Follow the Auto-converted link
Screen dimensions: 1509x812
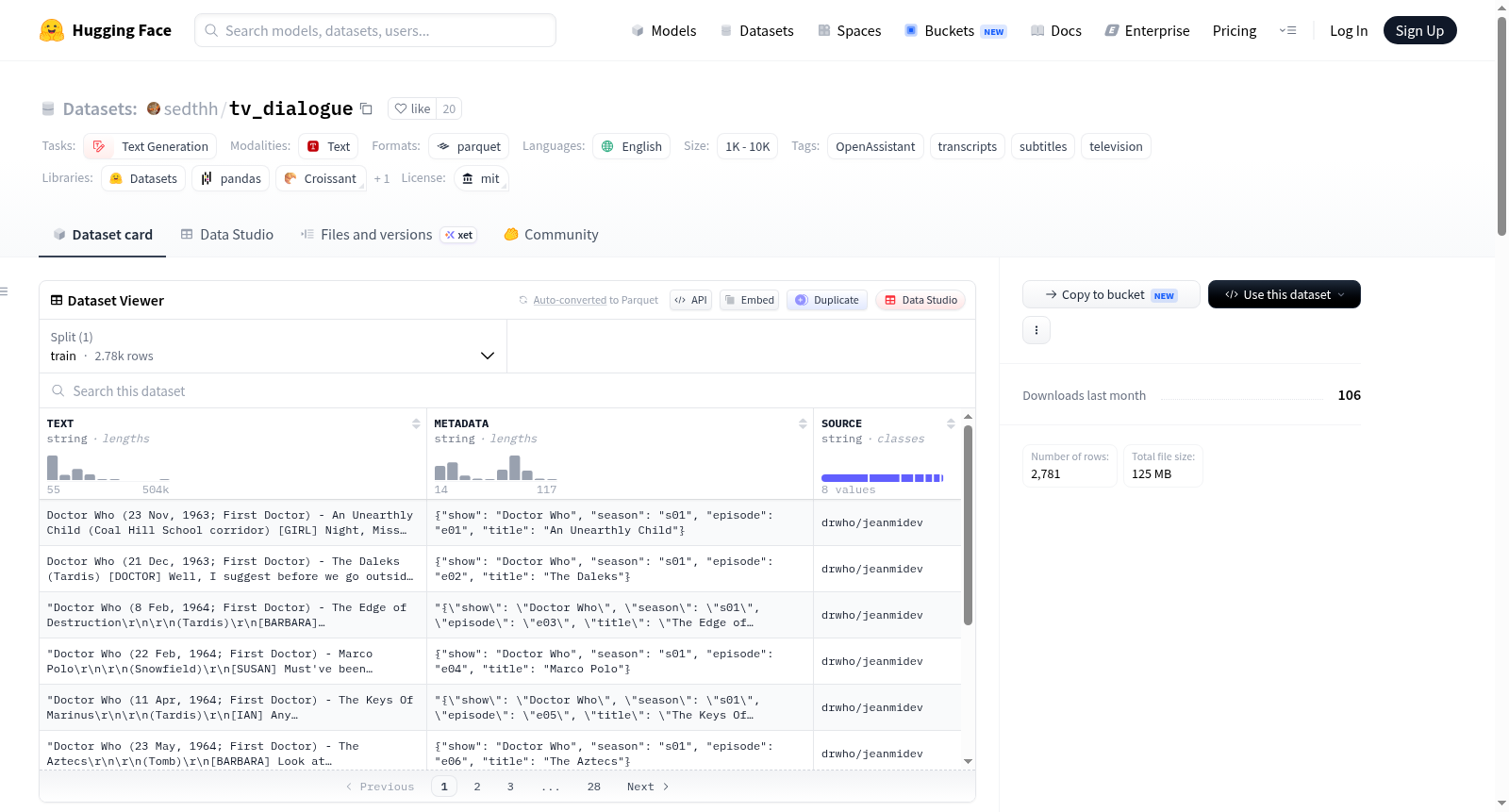pyautogui.click(x=570, y=300)
